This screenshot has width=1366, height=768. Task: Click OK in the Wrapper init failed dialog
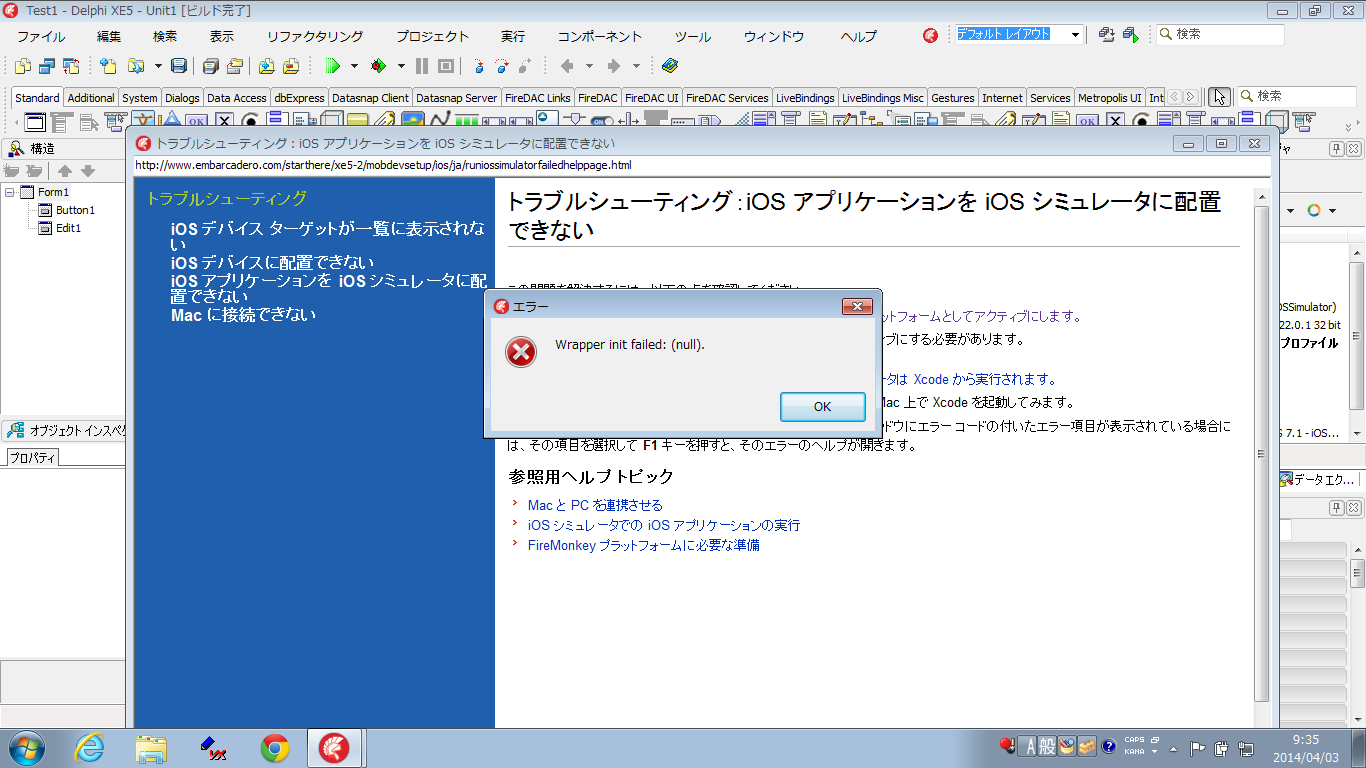[823, 406]
